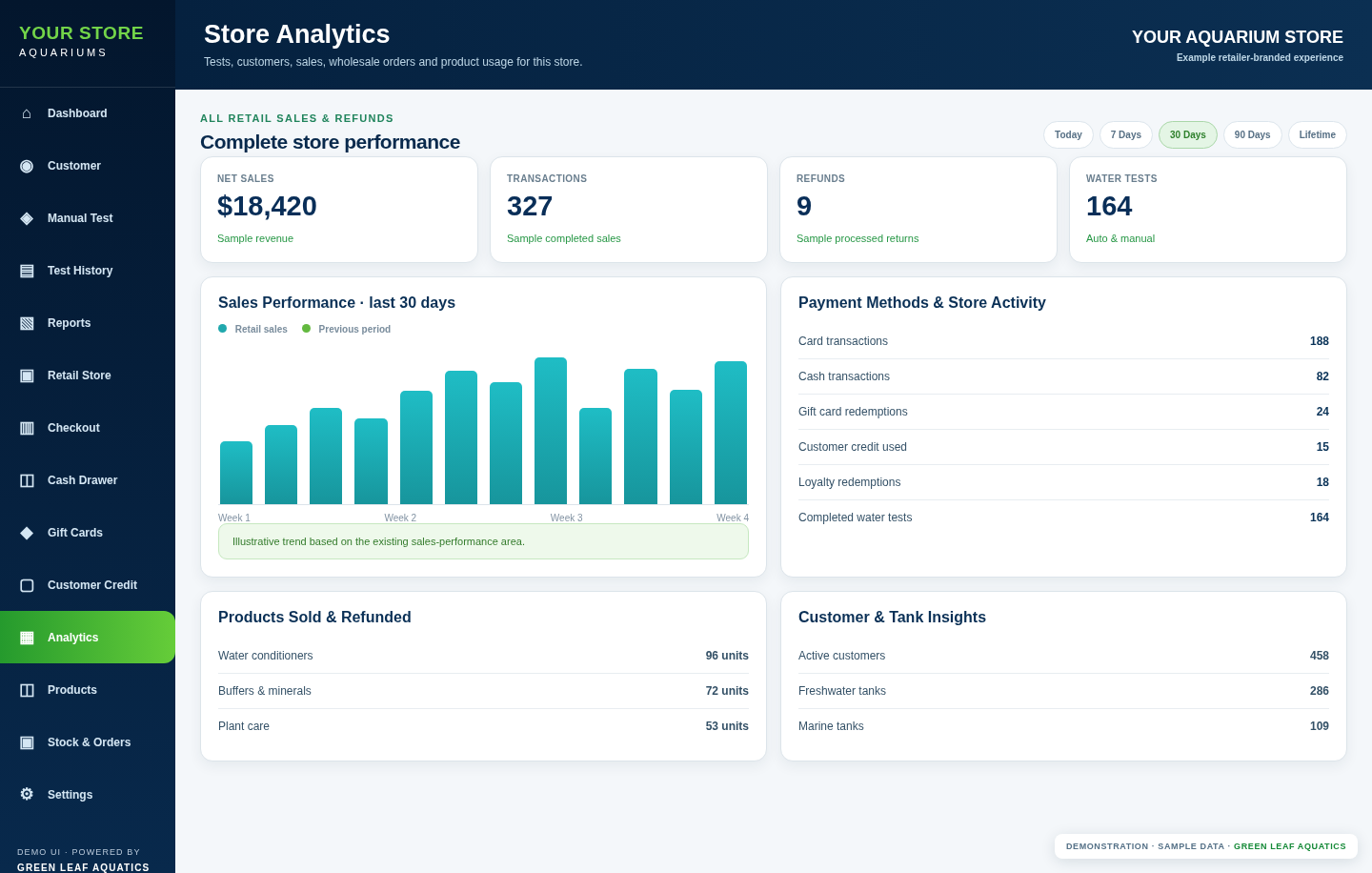Screen dimensions: 1372x873
Task: Click the Manual Test diamond icon
Action: click(27, 218)
